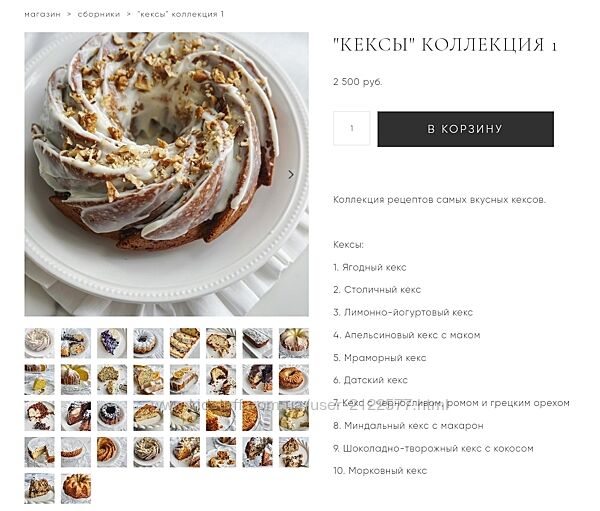Image resolution: width=600 pixels, height=511 pixels.
Task: Show next product photo with arrow
Action: coord(291,175)
